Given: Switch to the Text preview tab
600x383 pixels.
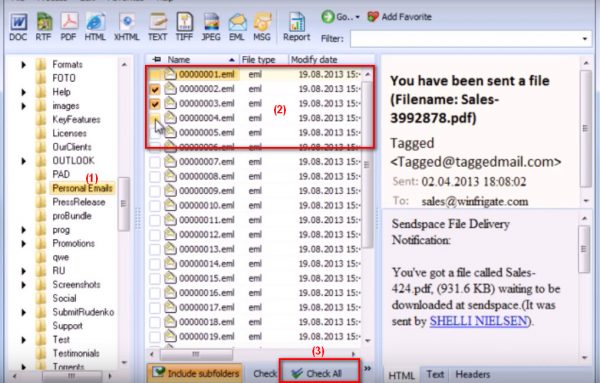Looking at the screenshot, I should pyautogui.click(x=435, y=375).
